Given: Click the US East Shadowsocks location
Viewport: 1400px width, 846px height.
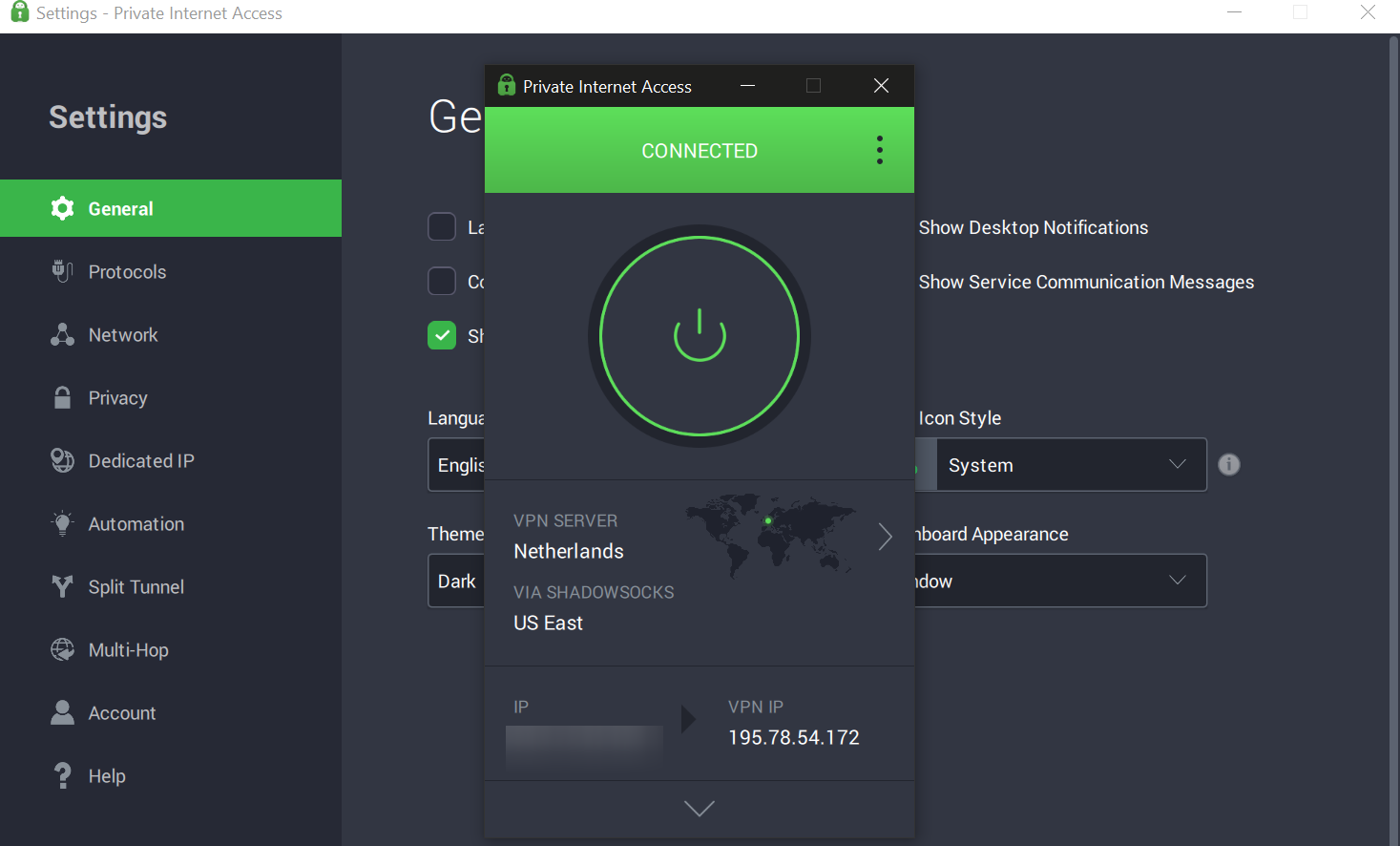Looking at the screenshot, I should pos(549,623).
